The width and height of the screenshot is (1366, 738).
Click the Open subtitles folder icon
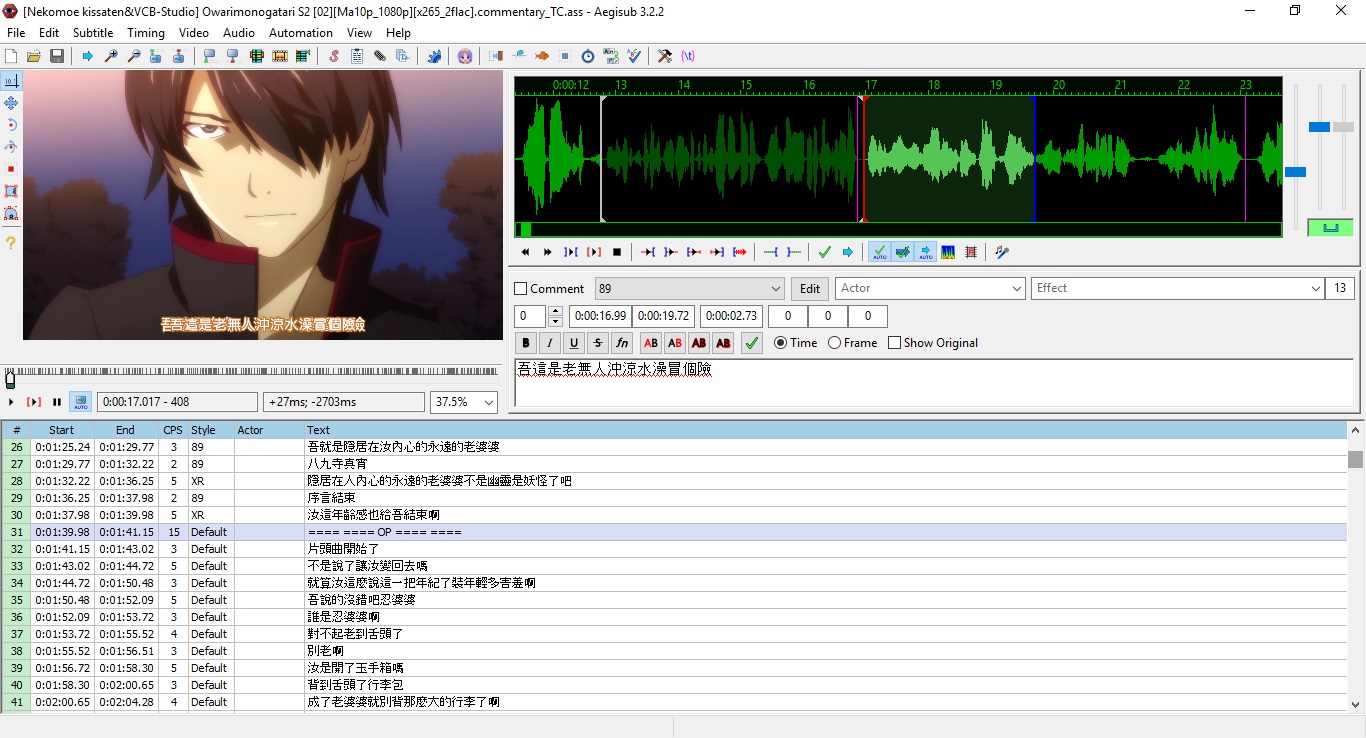pyautogui.click(x=34, y=56)
